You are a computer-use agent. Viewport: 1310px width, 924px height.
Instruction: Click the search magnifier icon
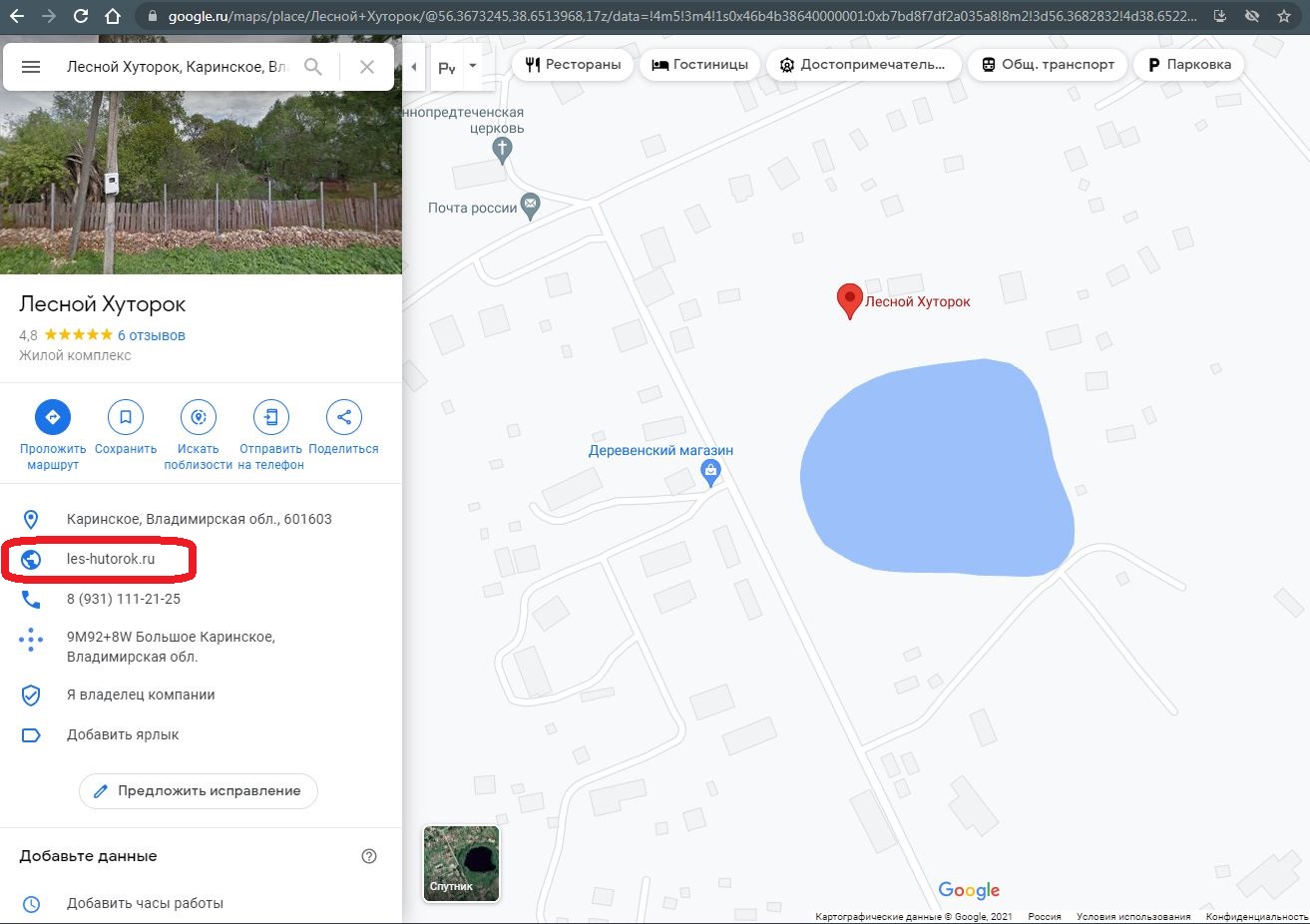coord(313,67)
